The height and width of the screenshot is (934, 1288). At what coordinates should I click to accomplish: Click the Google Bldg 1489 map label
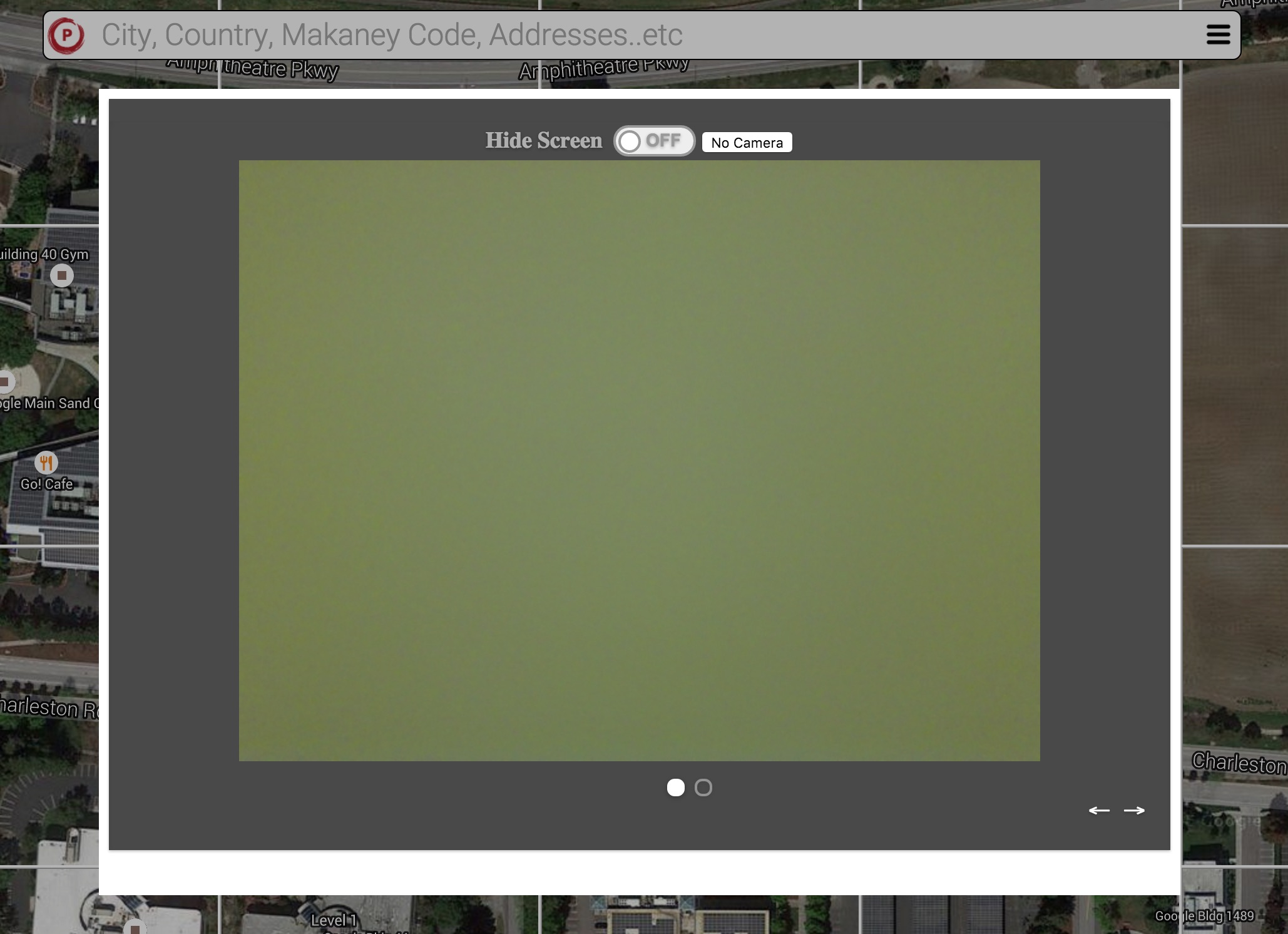(x=1204, y=916)
